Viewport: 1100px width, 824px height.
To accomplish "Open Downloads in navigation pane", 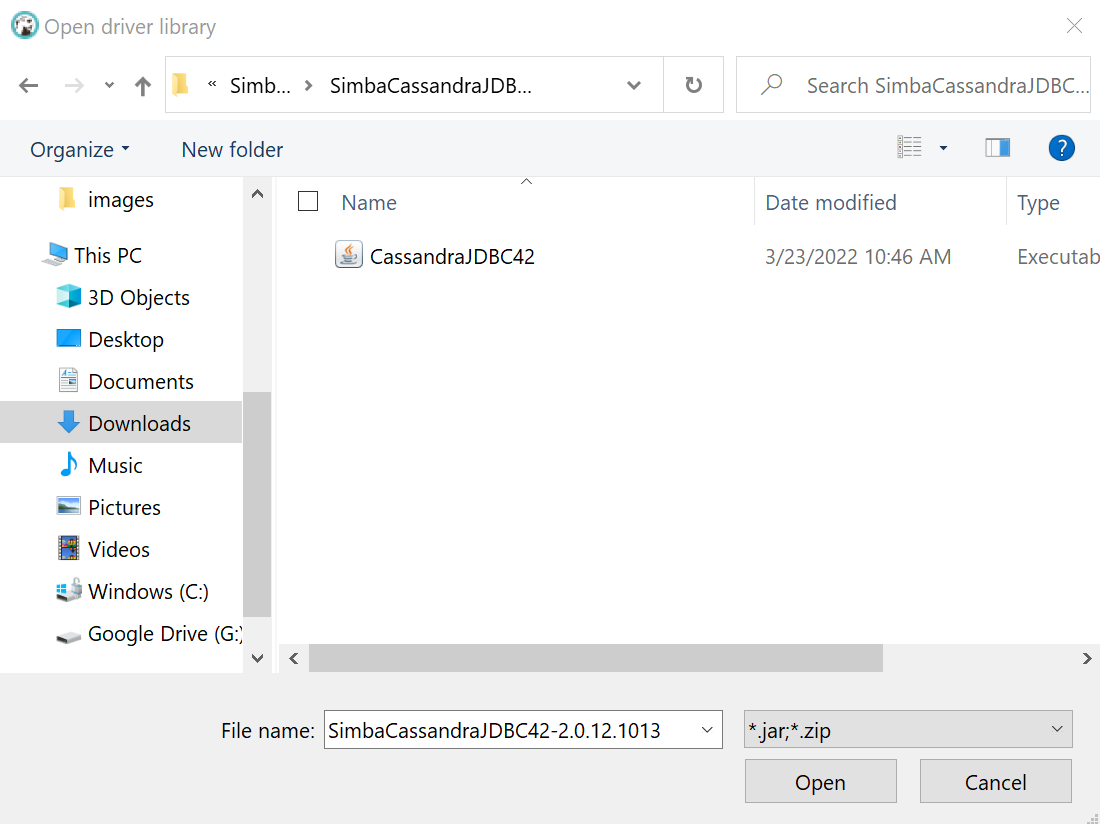I will 121,423.
